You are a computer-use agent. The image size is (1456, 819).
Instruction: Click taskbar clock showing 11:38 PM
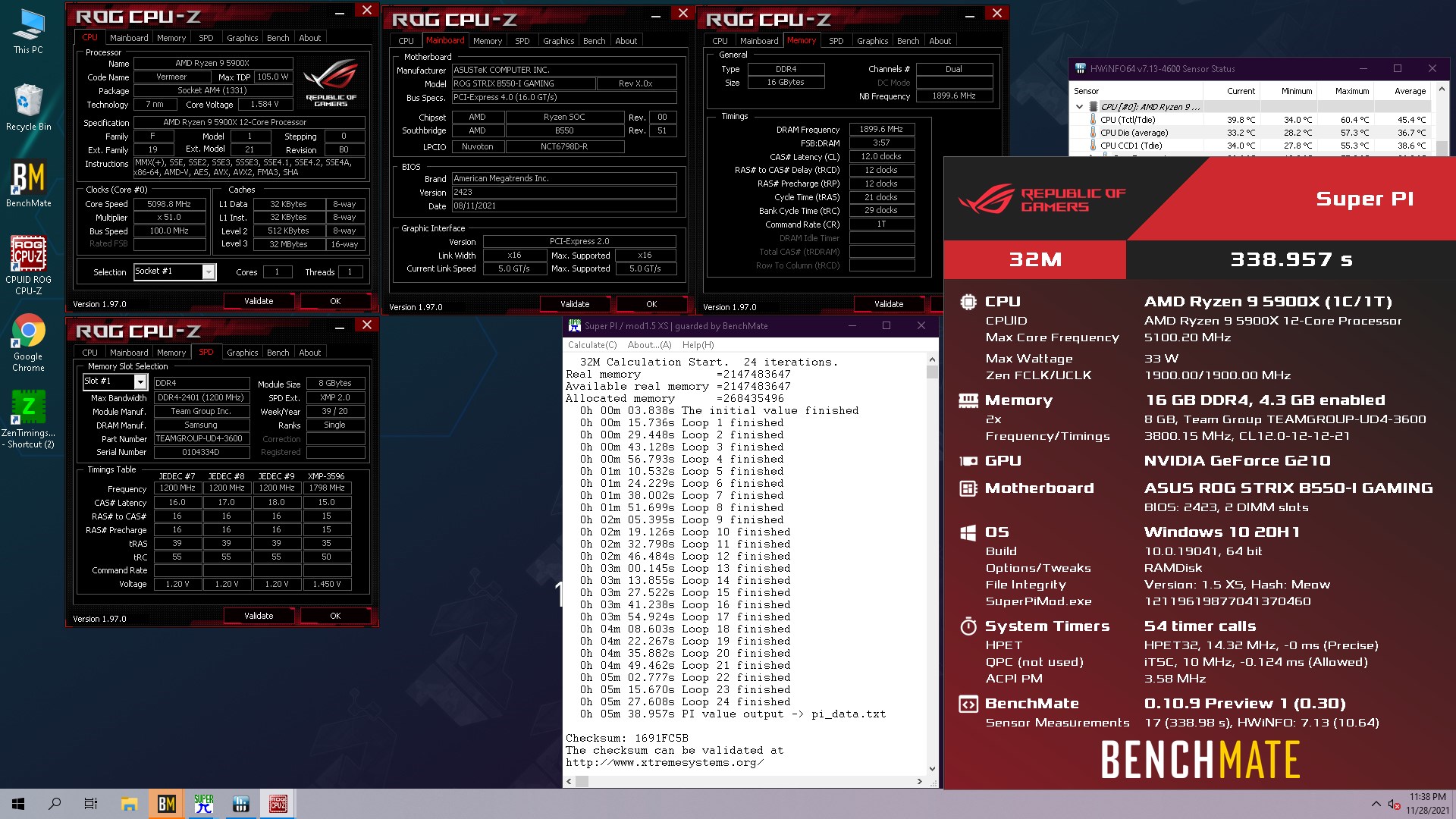[1427, 804]
